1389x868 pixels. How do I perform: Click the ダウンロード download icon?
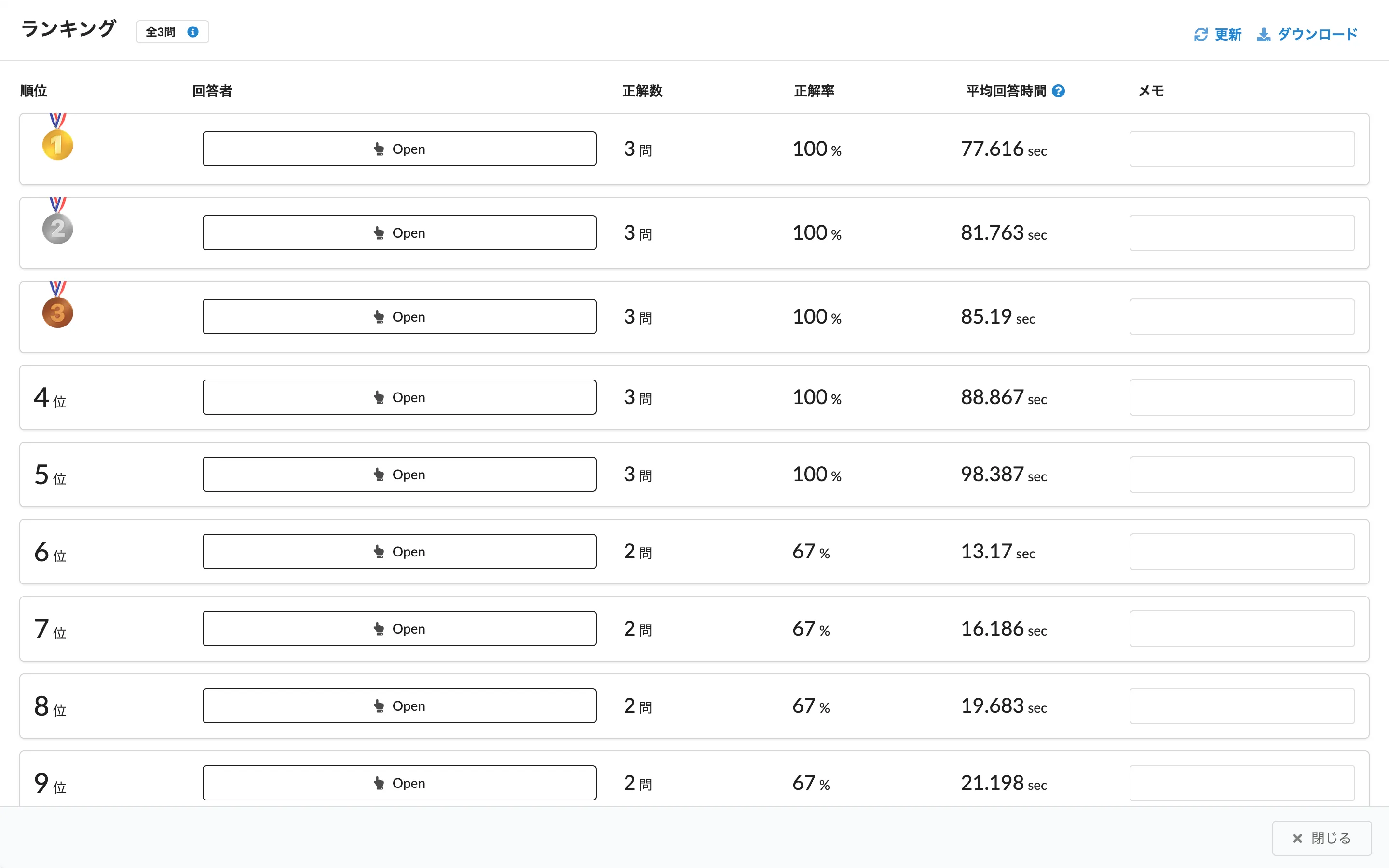tap(1263, 35)
